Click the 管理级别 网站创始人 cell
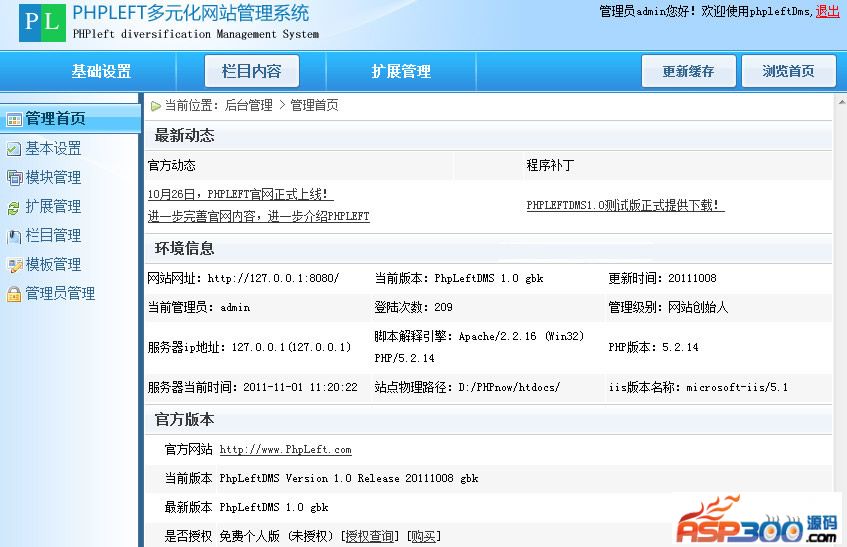 pos(668,307)
